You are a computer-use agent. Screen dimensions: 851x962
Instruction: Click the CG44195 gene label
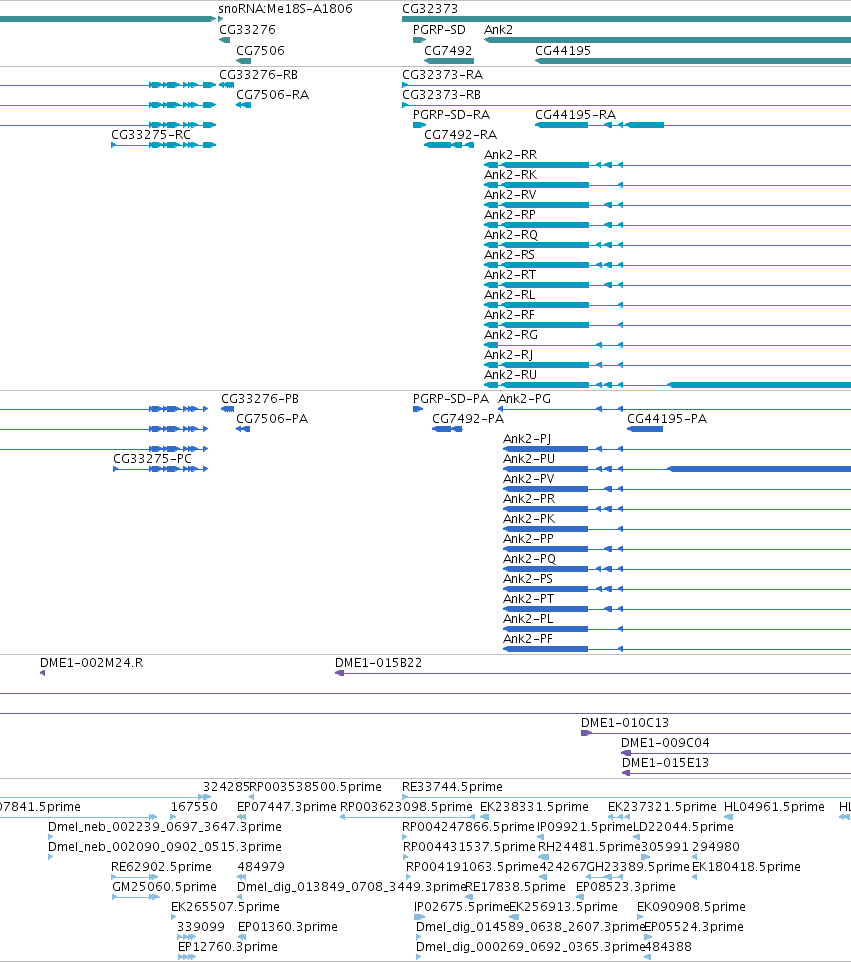(x=563, y=50)
